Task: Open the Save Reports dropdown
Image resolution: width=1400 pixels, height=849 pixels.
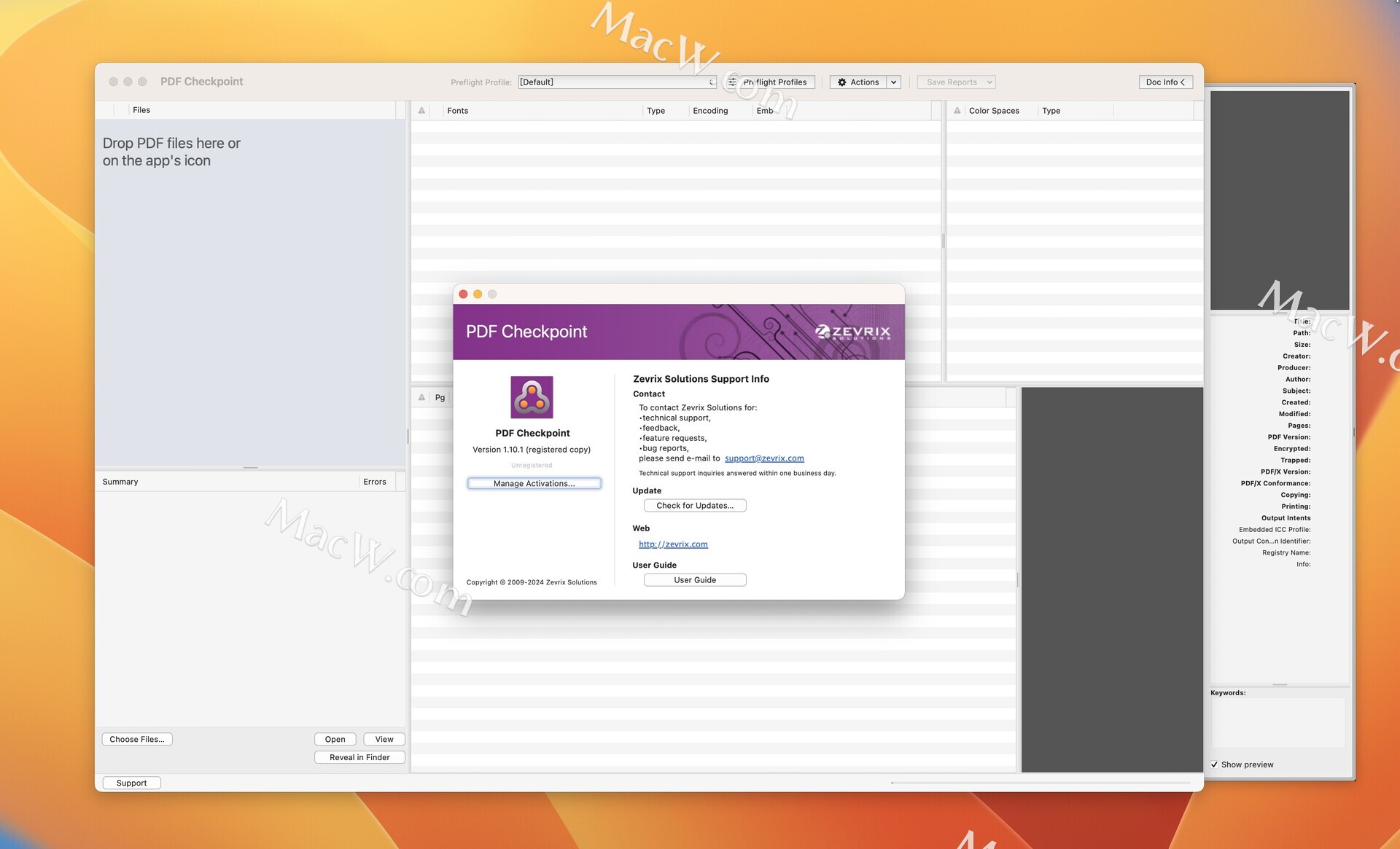Action: click(x=956, y=82)
